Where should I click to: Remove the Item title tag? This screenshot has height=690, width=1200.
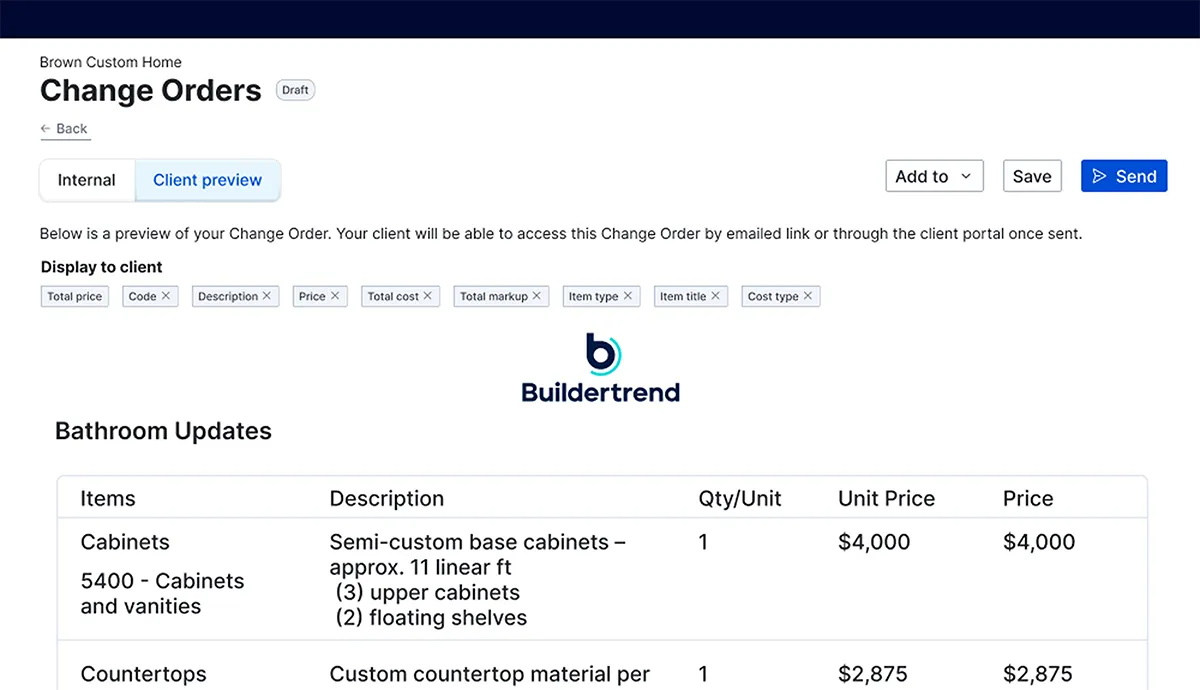point(716,296)
